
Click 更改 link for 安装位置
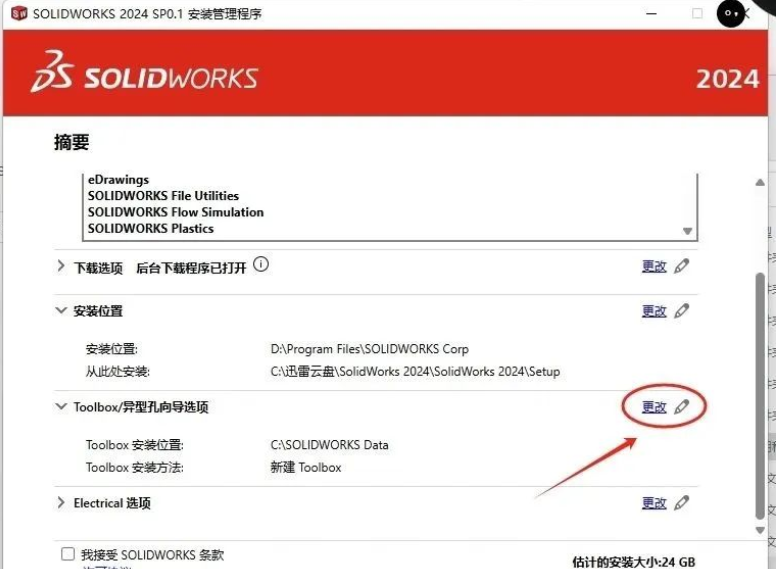[x=654, y=311]
